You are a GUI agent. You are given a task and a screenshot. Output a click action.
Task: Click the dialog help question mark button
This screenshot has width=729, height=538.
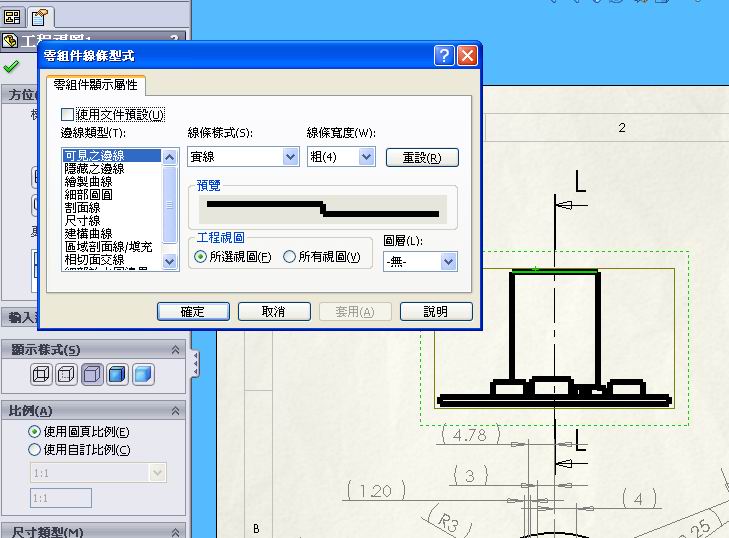444,56
